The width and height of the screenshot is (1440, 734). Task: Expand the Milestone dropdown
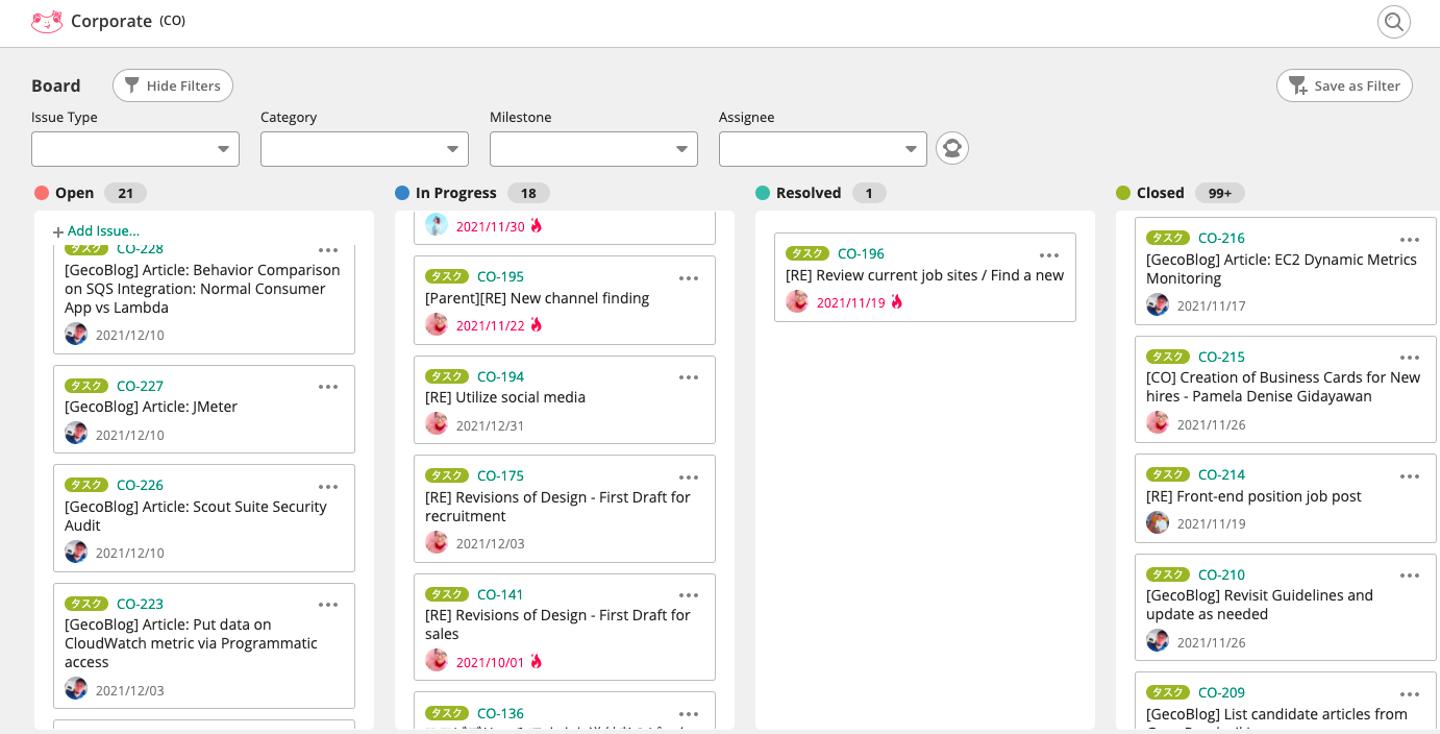pyautogui.click(x=593, y=149)
